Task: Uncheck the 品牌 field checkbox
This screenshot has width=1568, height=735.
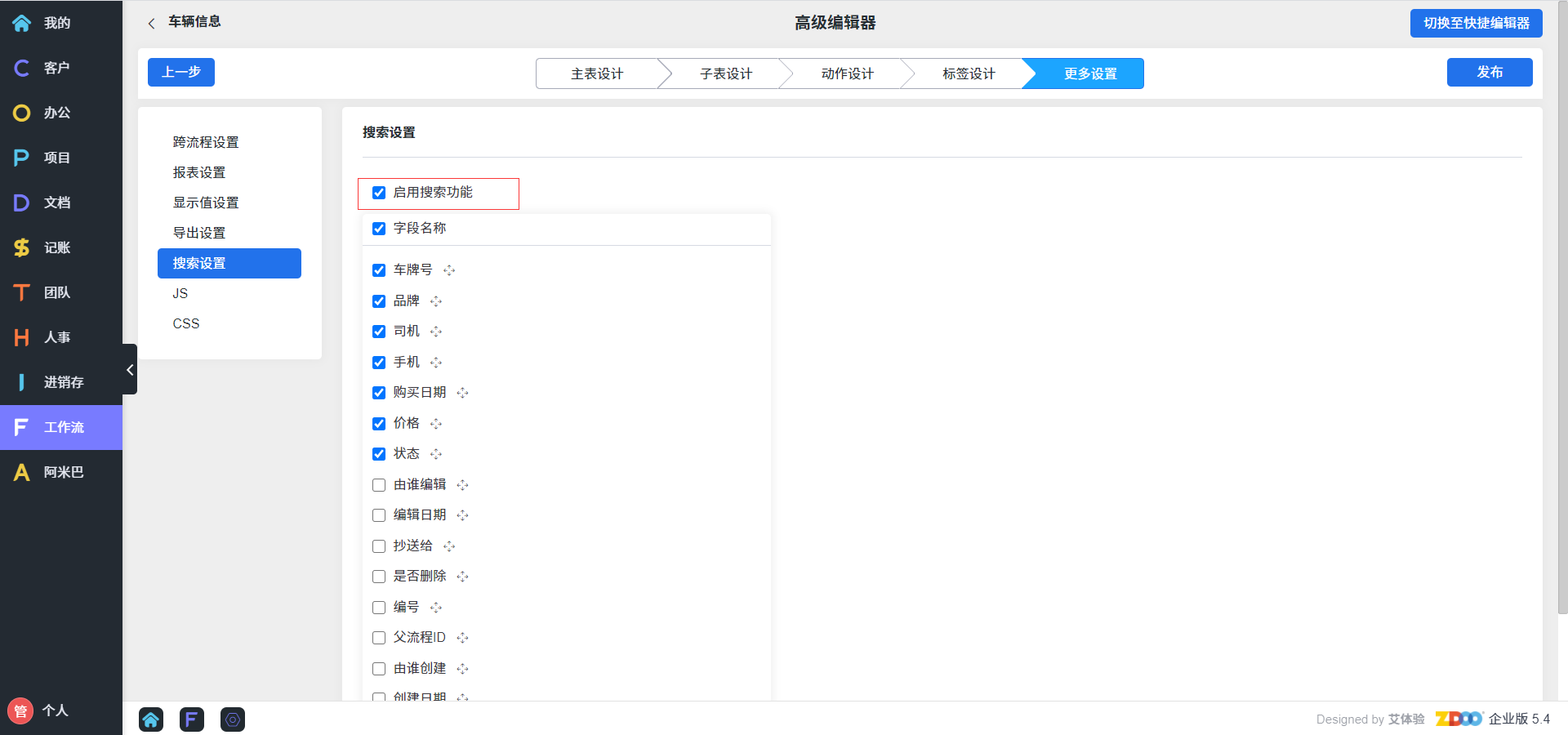Action: [x=379, y=301]
